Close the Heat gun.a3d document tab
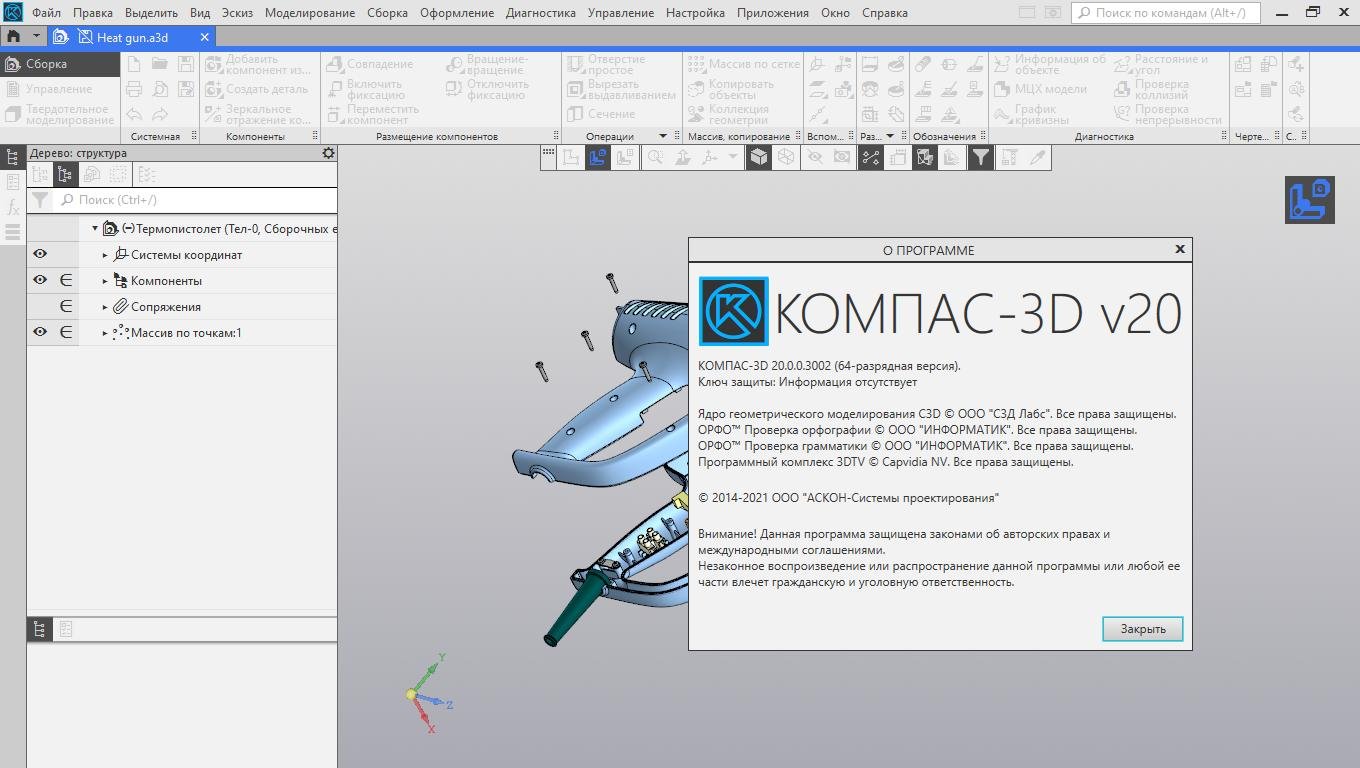1360x768 pixels. pyautogui.click(x=205, y=37)
